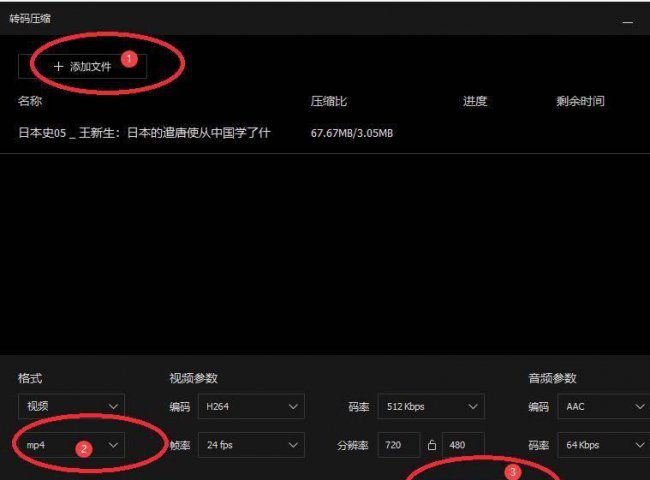This screenshot has height=480, width=650.
Task: Click the 压缩比 column header
Action: pos(329,101)
